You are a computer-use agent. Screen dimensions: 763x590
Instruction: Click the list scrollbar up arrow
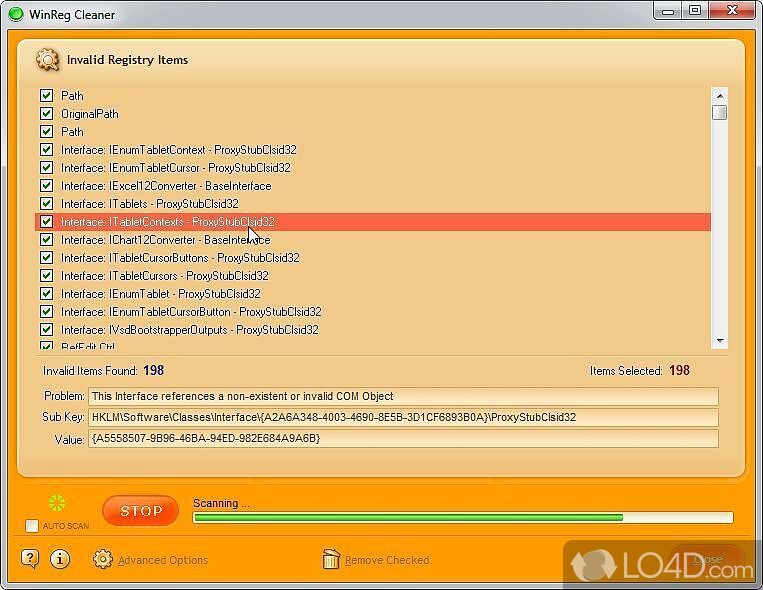[x=720, y=95]
